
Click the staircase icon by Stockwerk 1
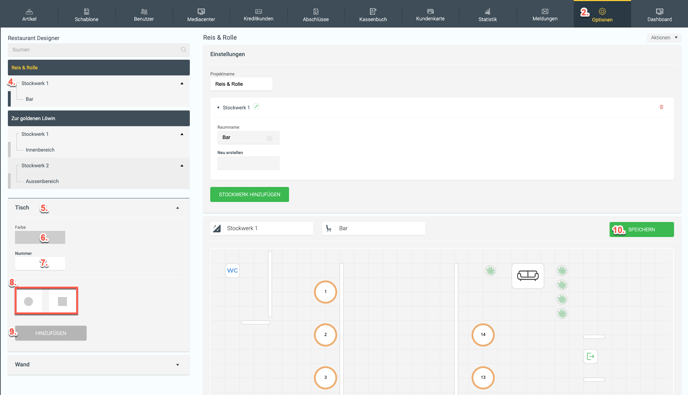tap(217, 228)
